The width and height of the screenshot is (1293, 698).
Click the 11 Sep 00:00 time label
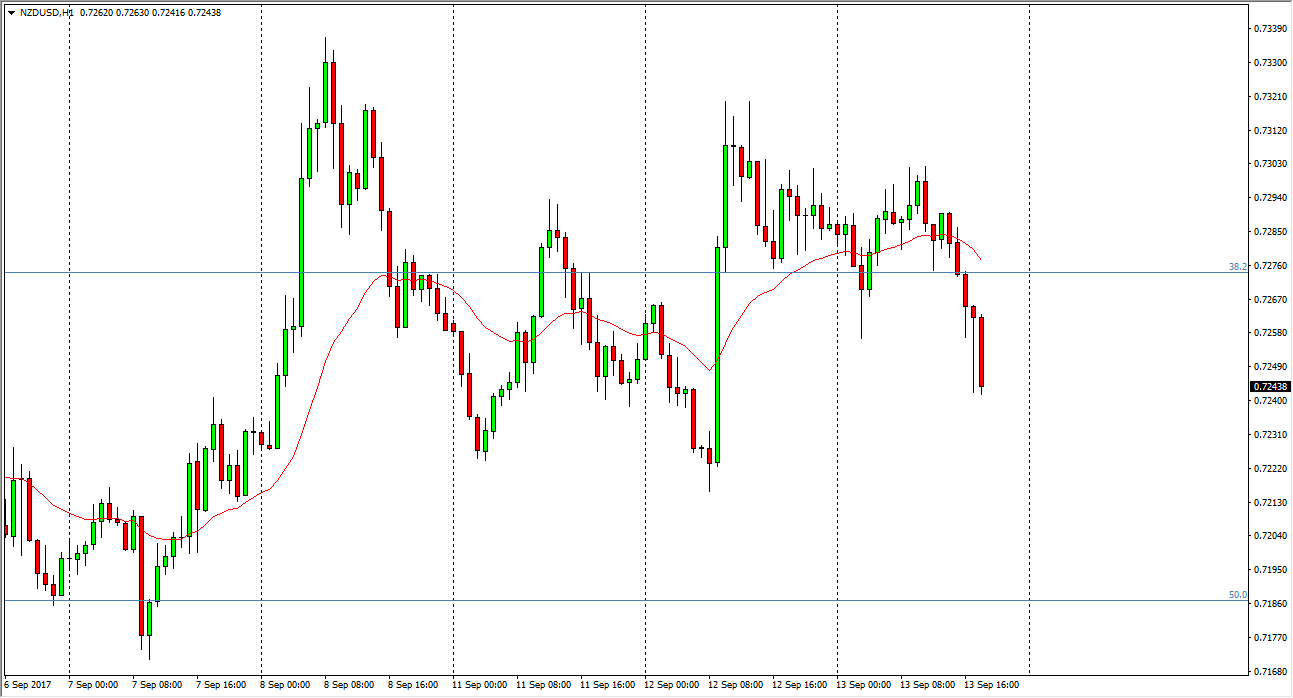point(477,685)
